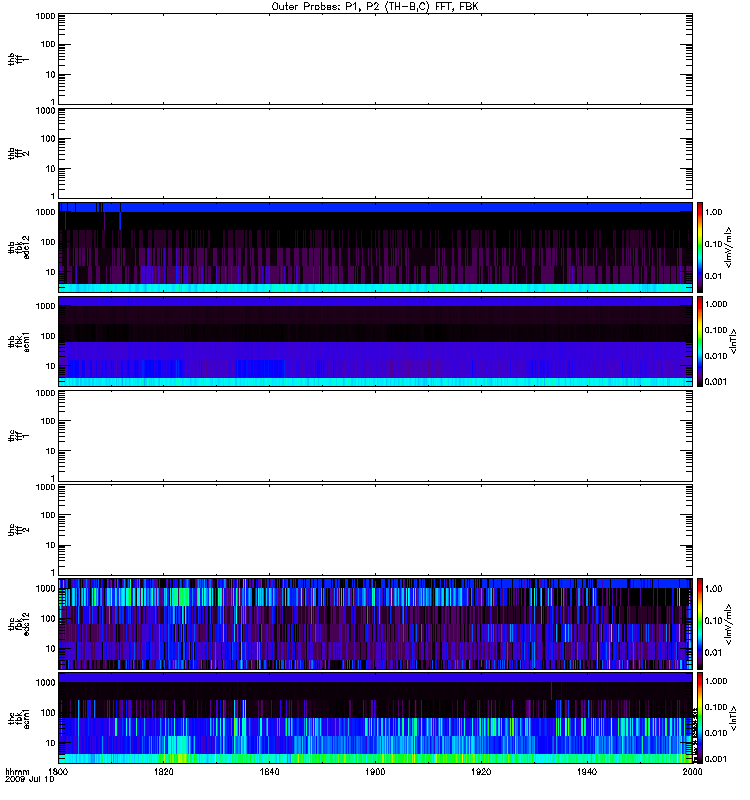
Task: Click the '1820' time axis label
Action: (x=163, y=771)
